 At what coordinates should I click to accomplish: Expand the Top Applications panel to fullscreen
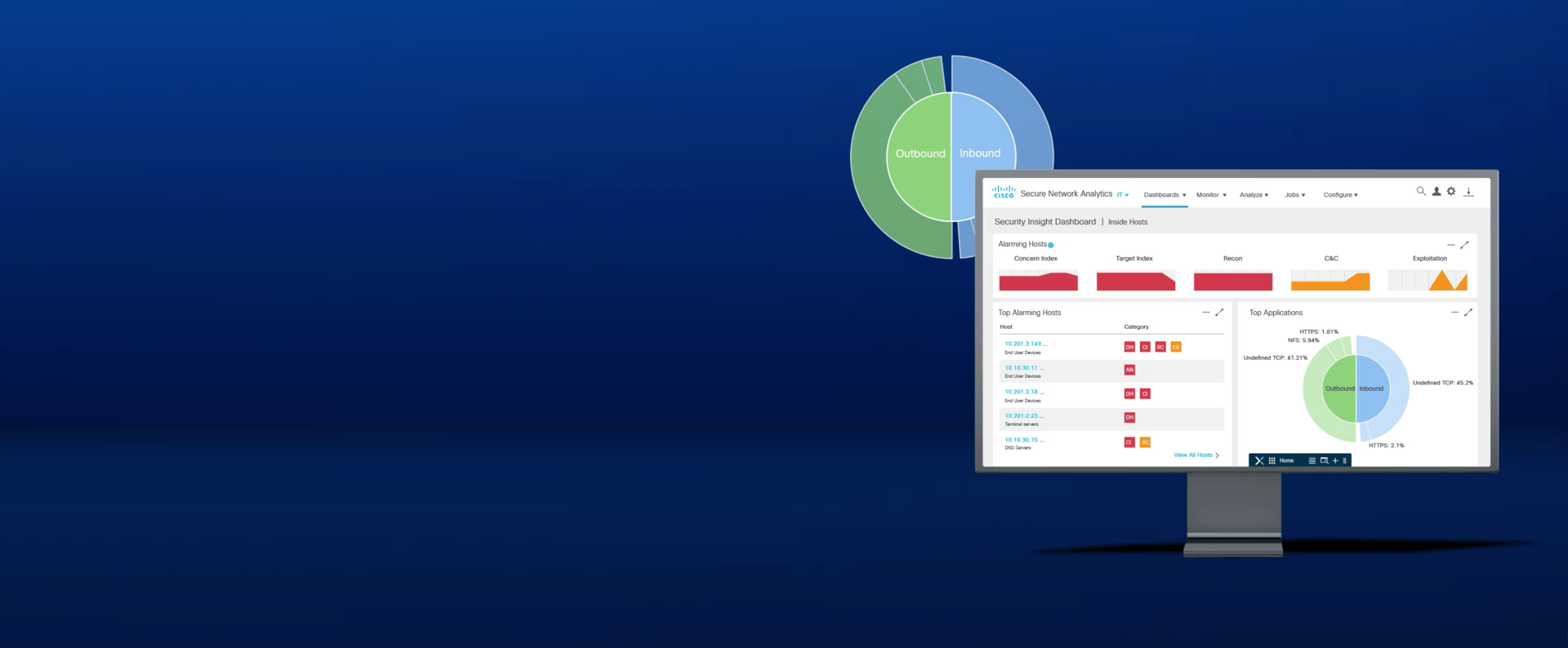[1468, 313]
